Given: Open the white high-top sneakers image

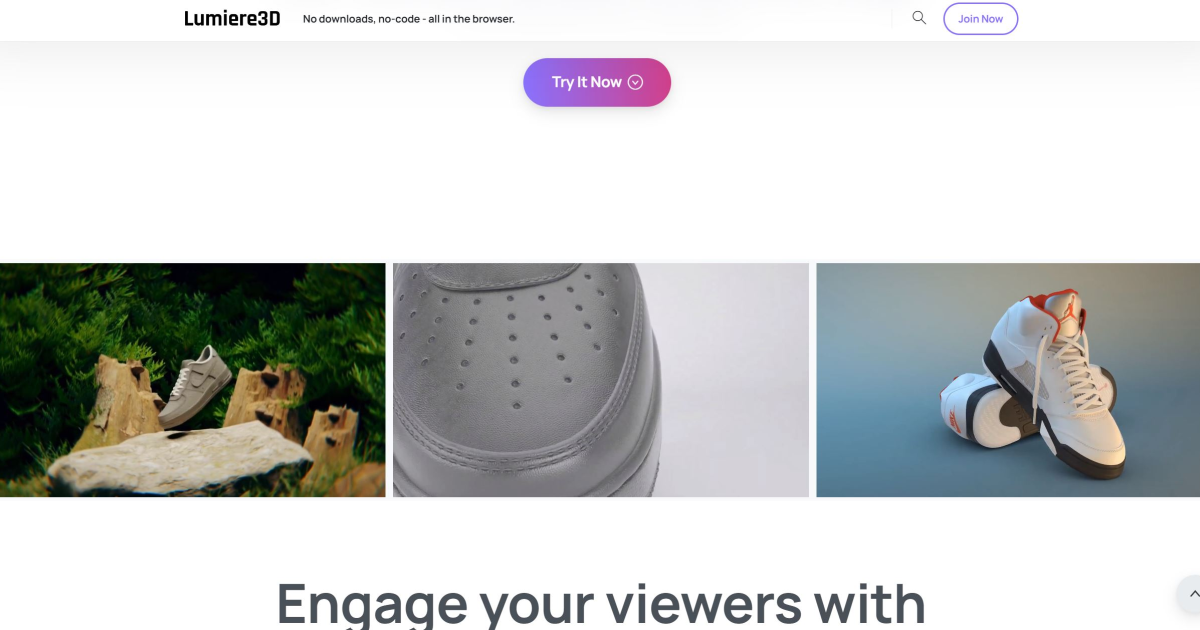Looking at the screenshot, I should pos(1008,380).
